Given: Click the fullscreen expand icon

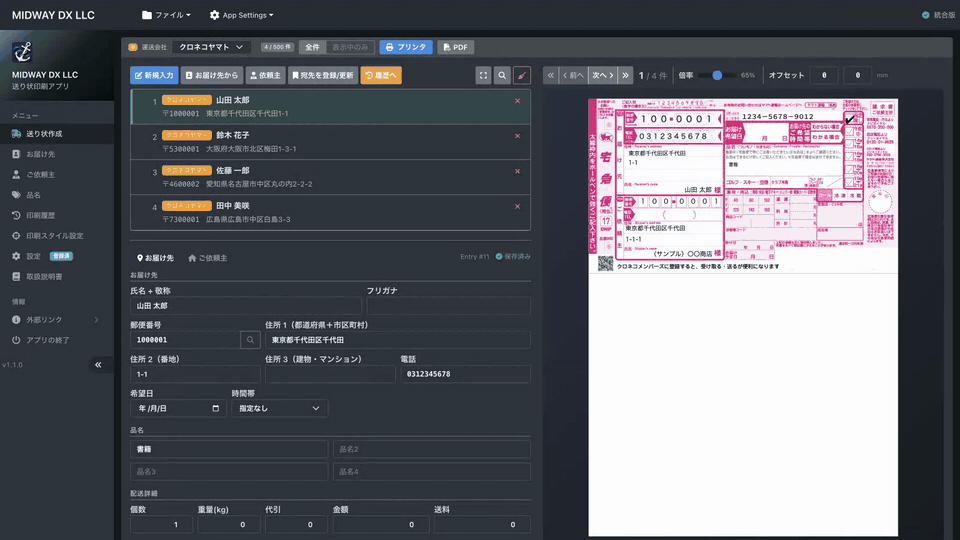Looking at the screenshot, I should pos(484,75).
